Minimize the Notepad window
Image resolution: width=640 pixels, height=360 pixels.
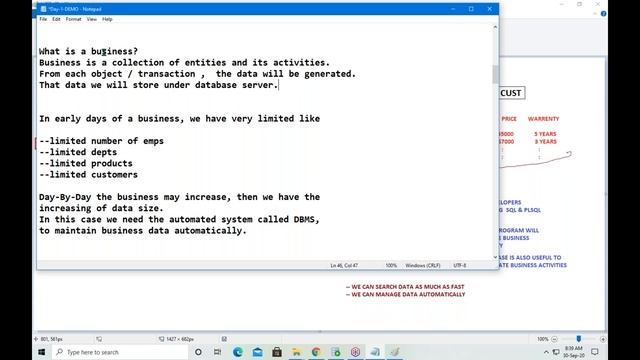pos(453,9)
